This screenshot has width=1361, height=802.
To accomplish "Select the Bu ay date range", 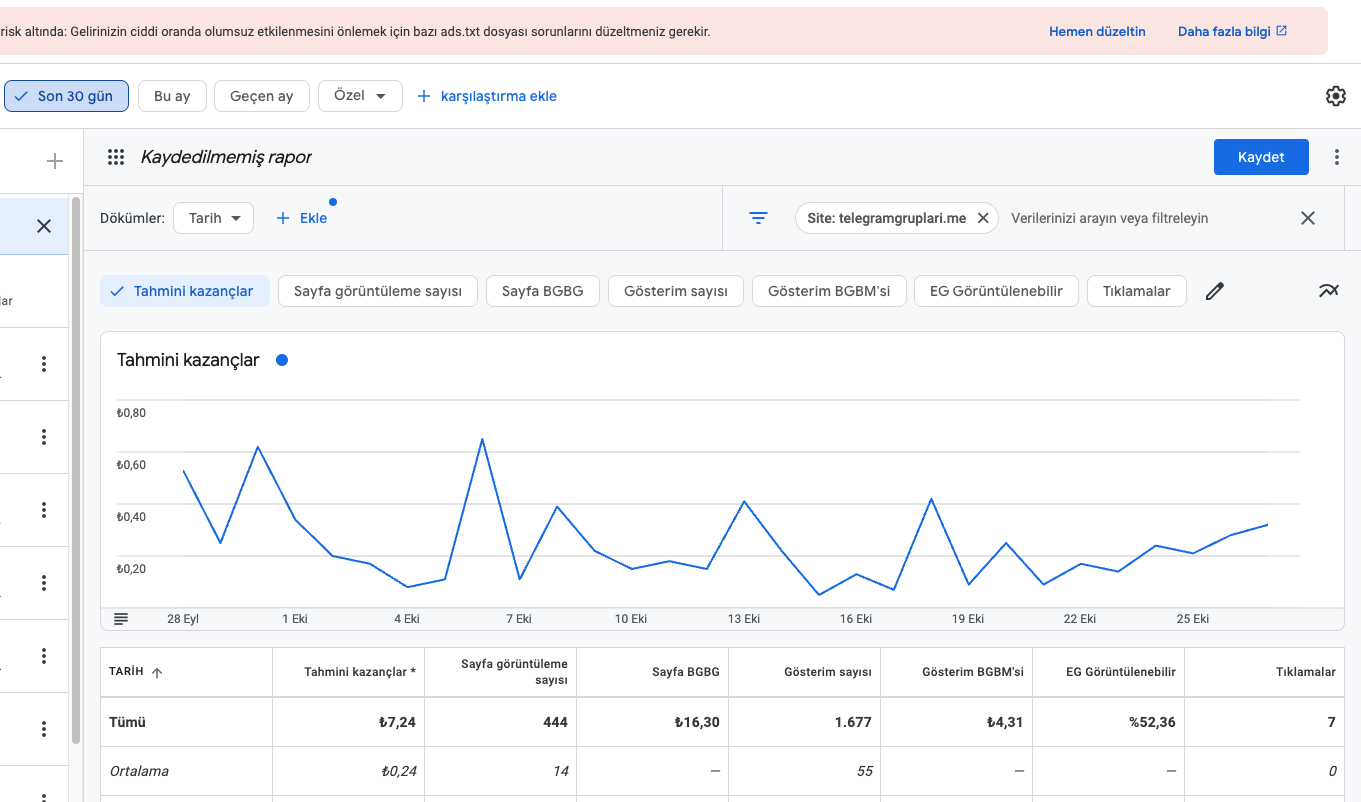I will click(x=172, y=96).
